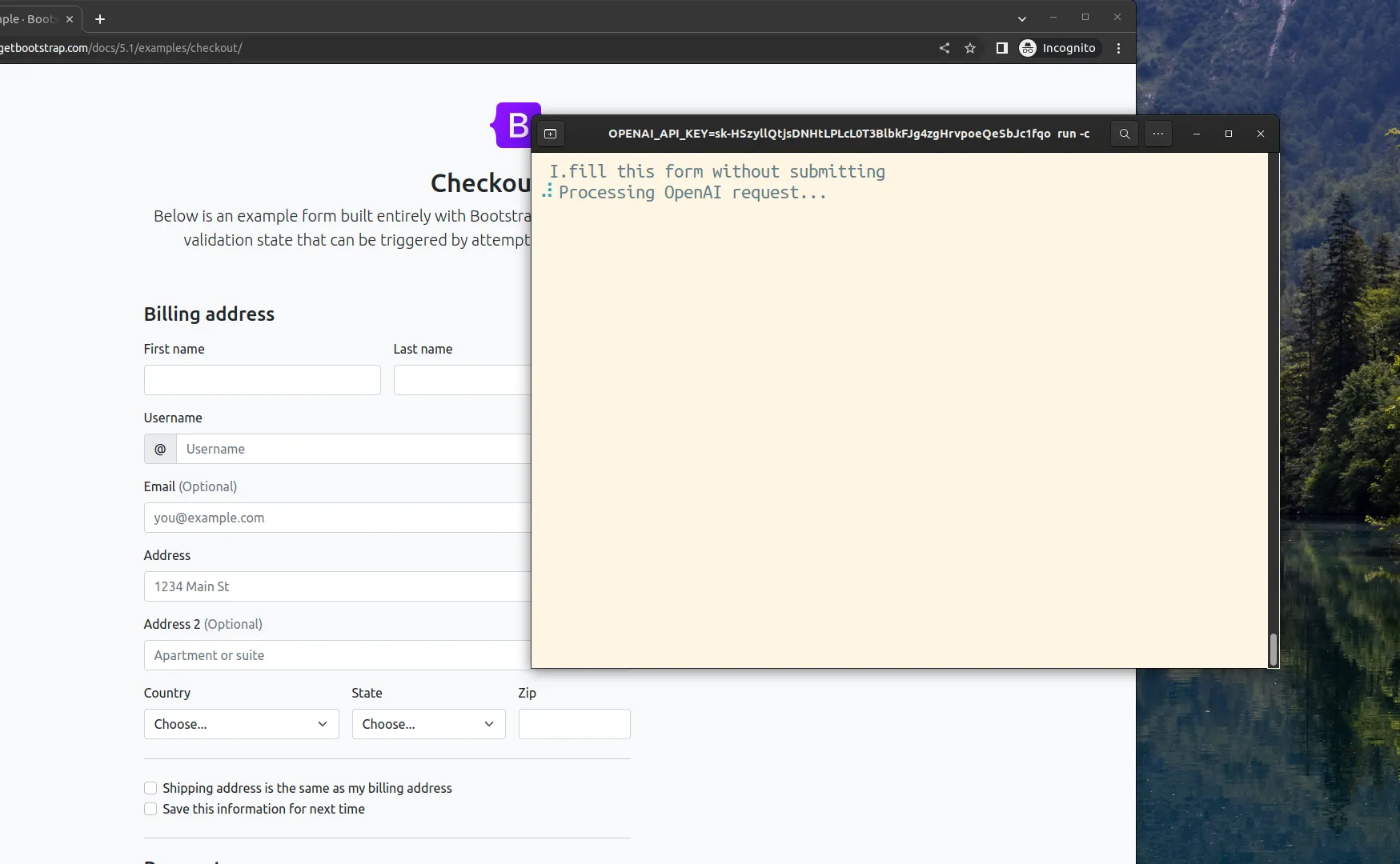Open the State dropdown
The width and height of the screenshot is (1400, 864).
(x=428, y=724)
